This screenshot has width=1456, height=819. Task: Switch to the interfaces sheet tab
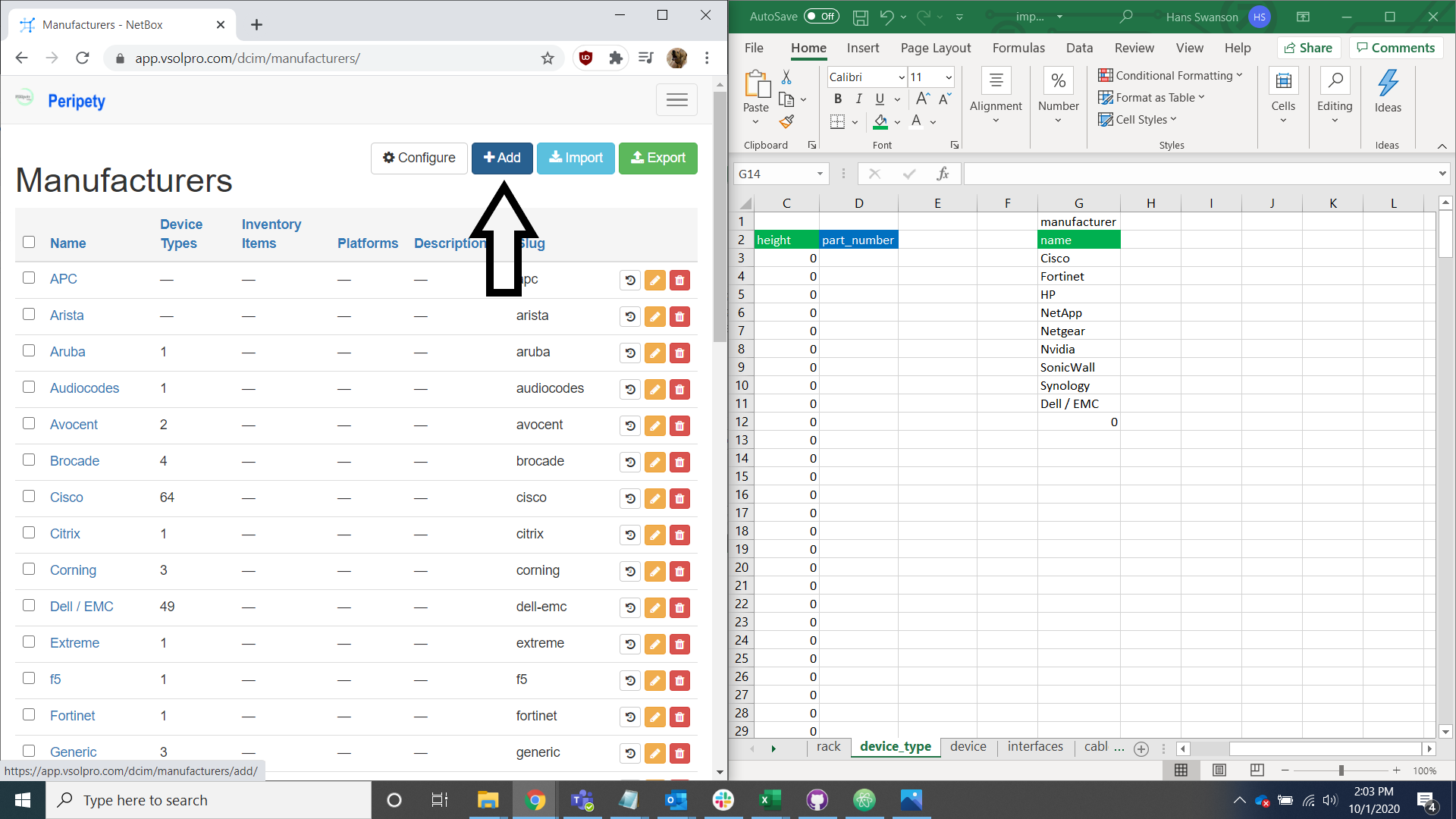pyautogui.click(x=1035, y=746)
